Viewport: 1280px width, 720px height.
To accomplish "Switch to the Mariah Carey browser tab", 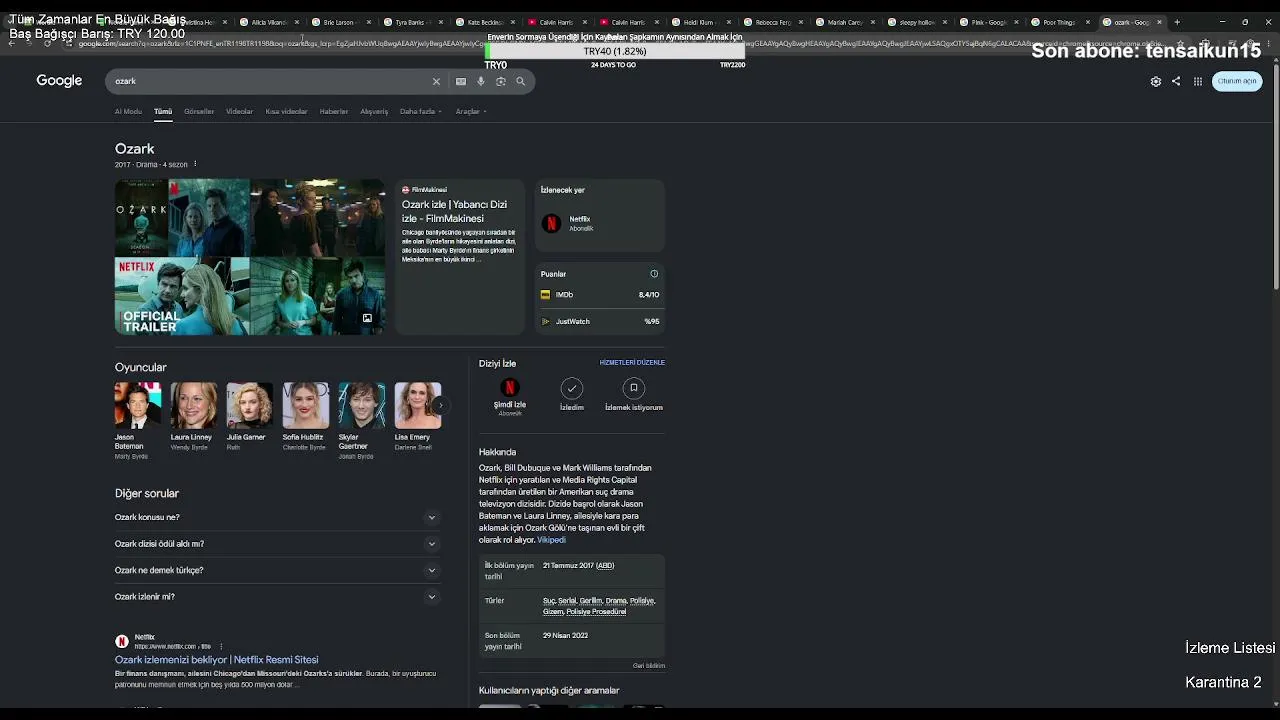I will click(x=844, y=22).
